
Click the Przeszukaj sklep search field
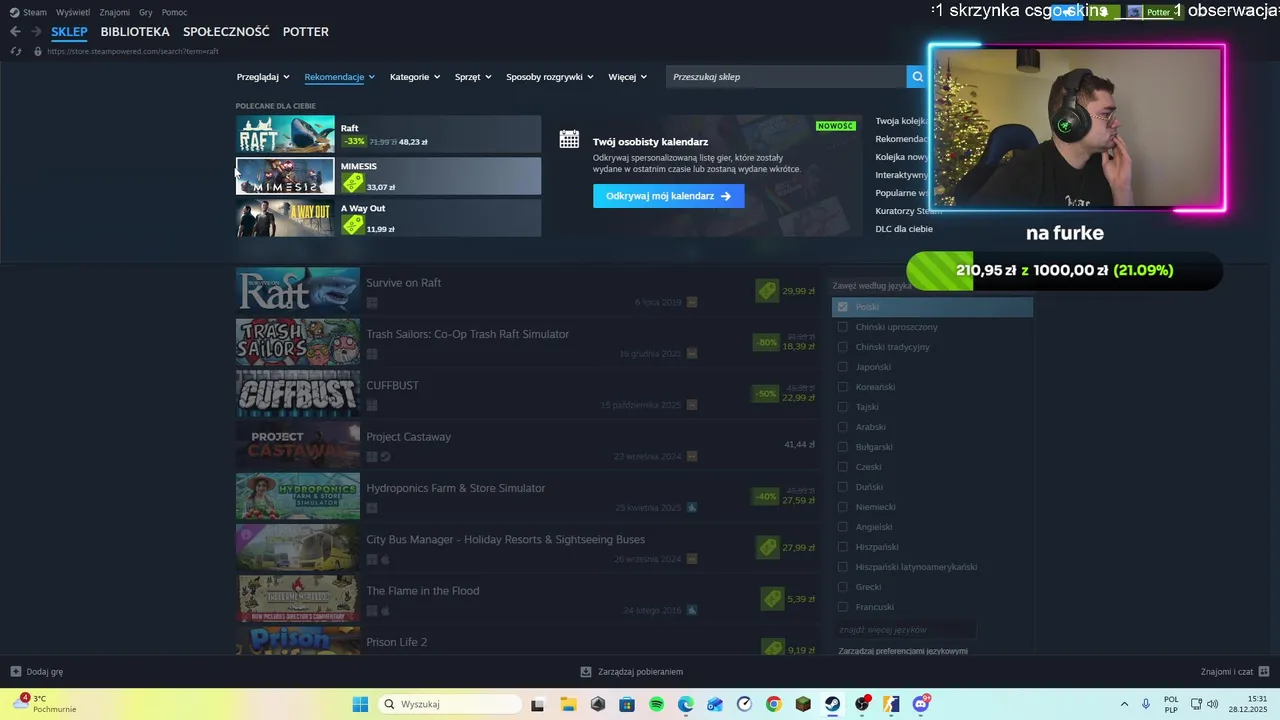click(787, 77)
